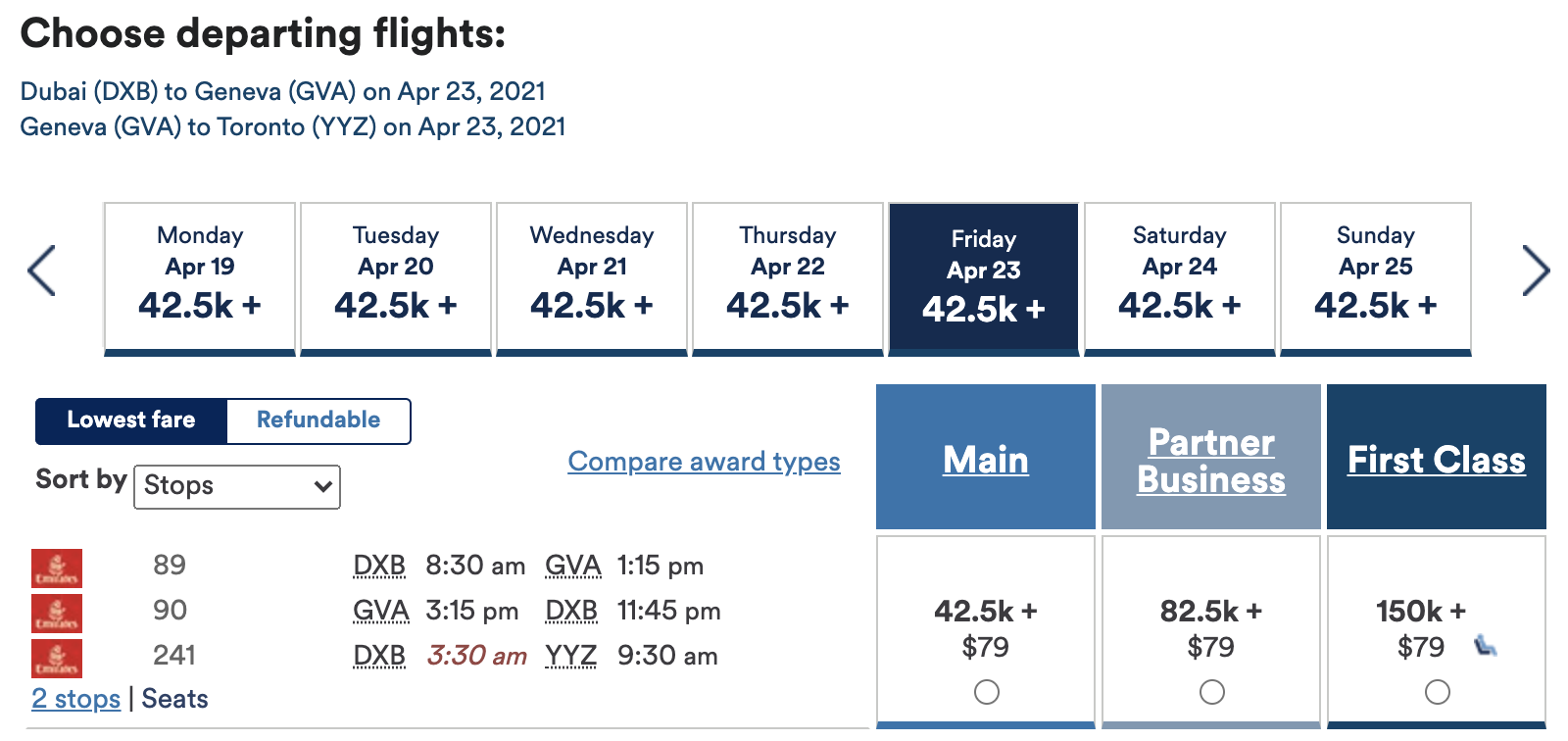This screenshot has width=1568, height=741.
Task: Click the Emirates logo for flight 241
Action: click(57, 658)
